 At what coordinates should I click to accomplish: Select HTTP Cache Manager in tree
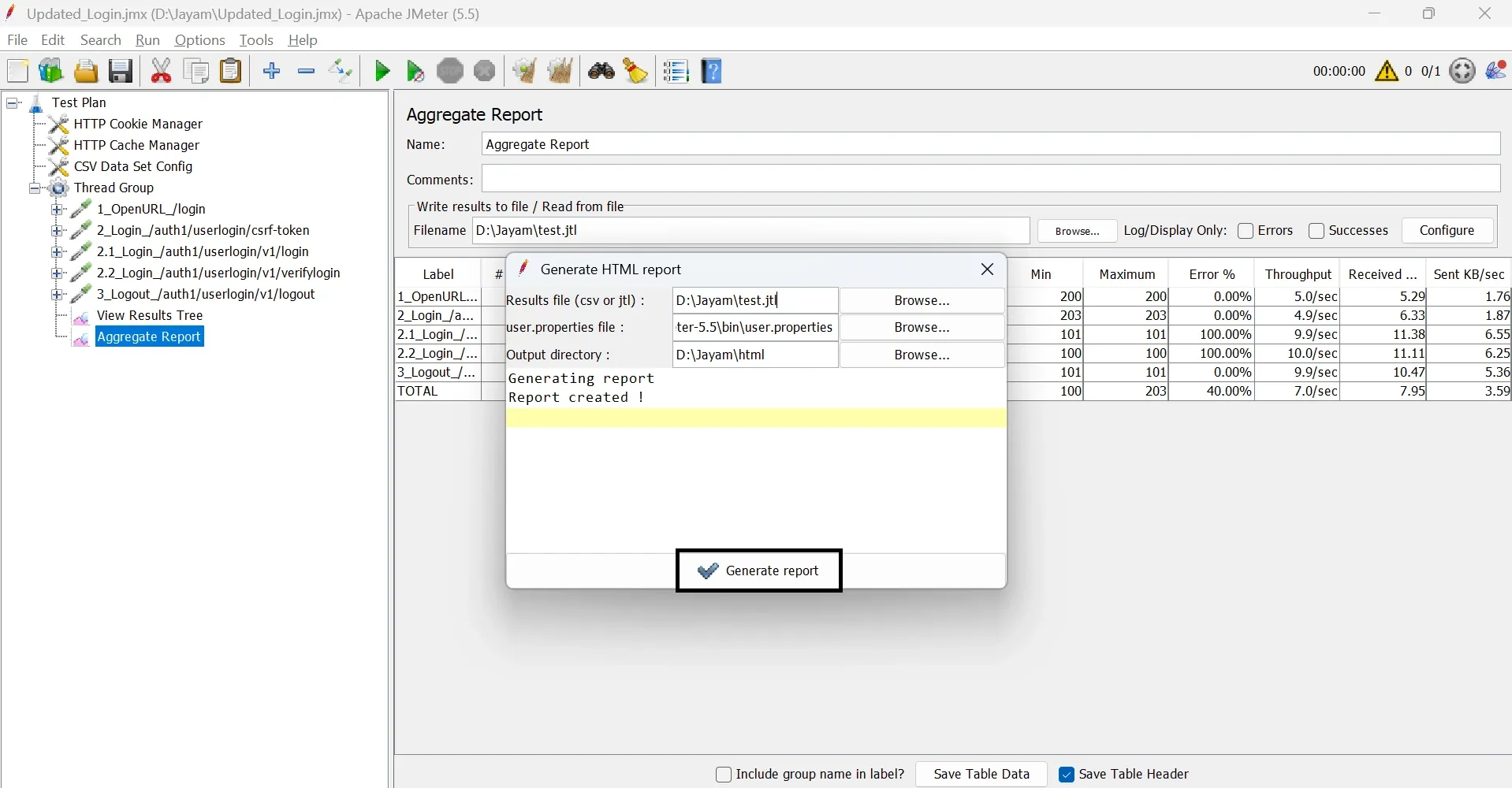136,145
